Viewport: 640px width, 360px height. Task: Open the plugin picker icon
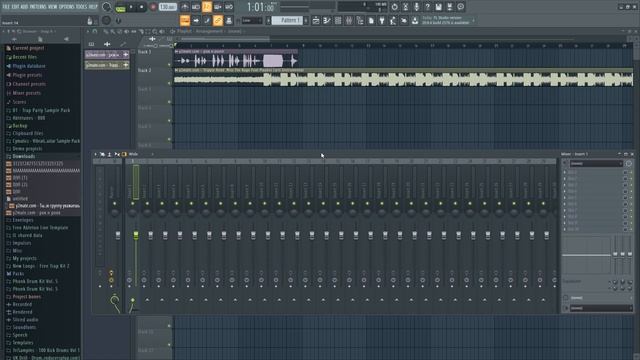point(382,20)
